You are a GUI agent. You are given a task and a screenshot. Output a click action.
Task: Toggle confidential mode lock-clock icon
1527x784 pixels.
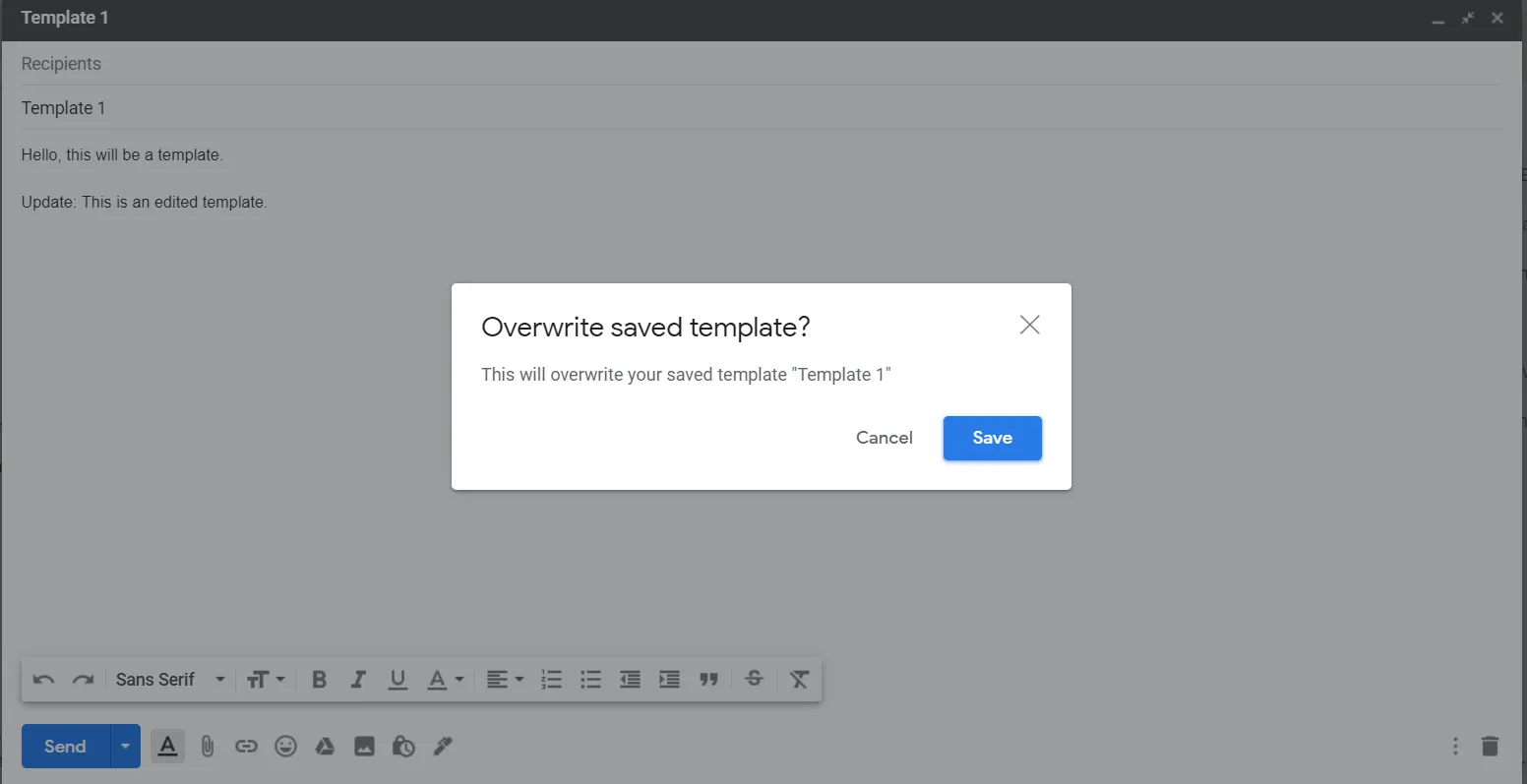pyautogui.click(x=403, y=747)
